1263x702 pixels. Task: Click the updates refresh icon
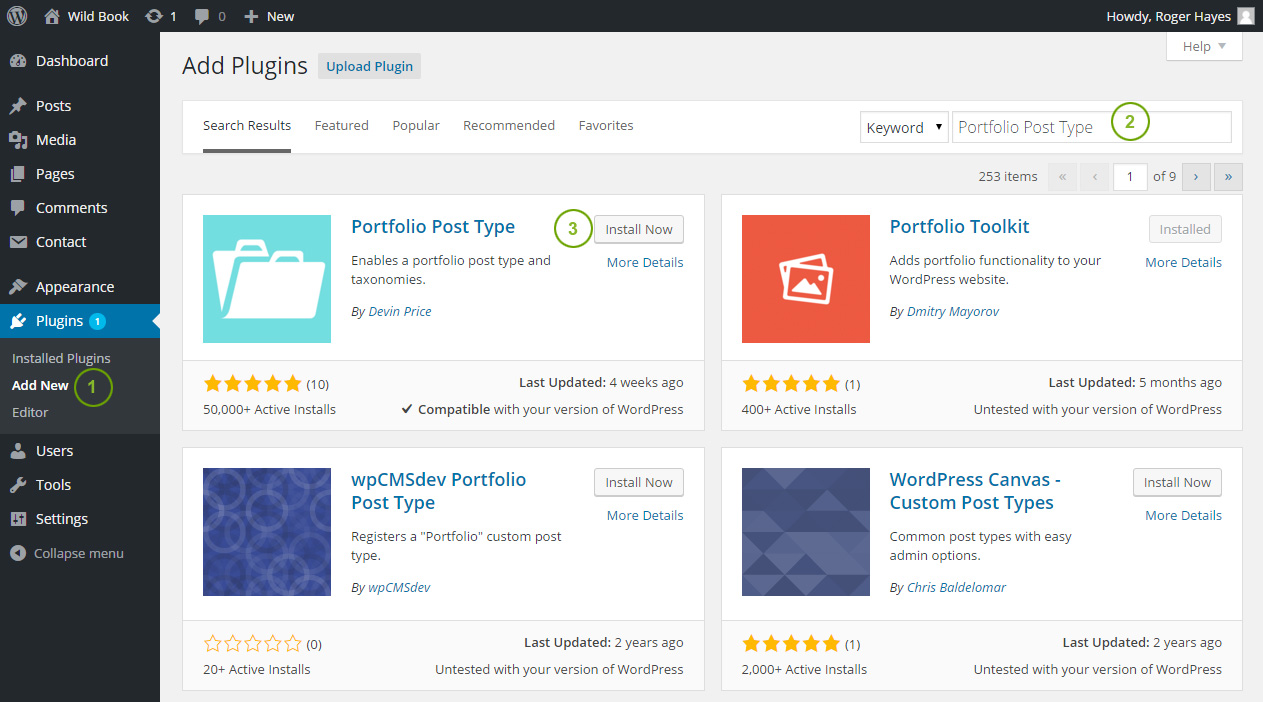(153, 16)
